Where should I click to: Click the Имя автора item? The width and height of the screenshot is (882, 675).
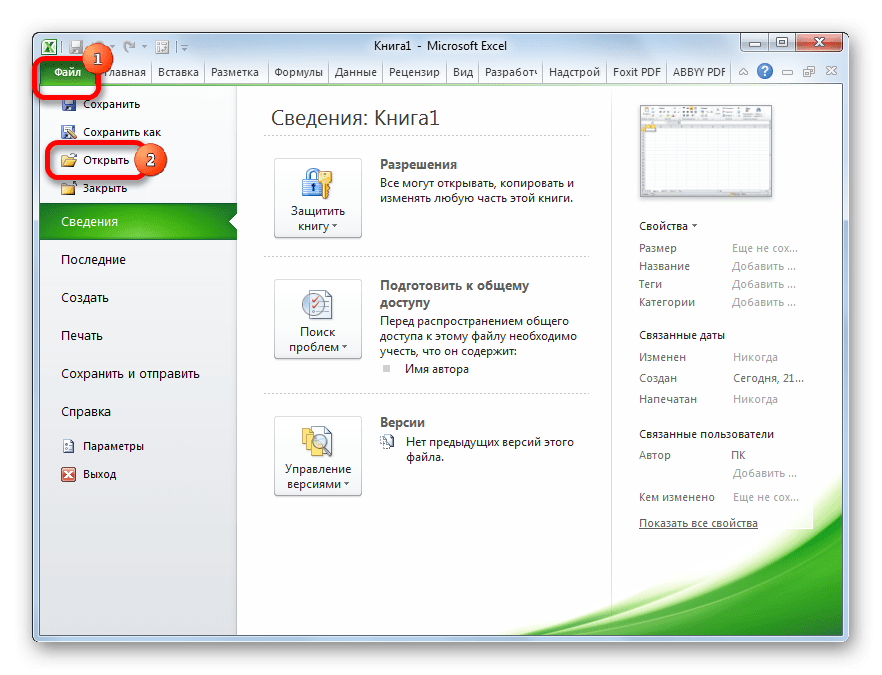[x=436, y=369]
